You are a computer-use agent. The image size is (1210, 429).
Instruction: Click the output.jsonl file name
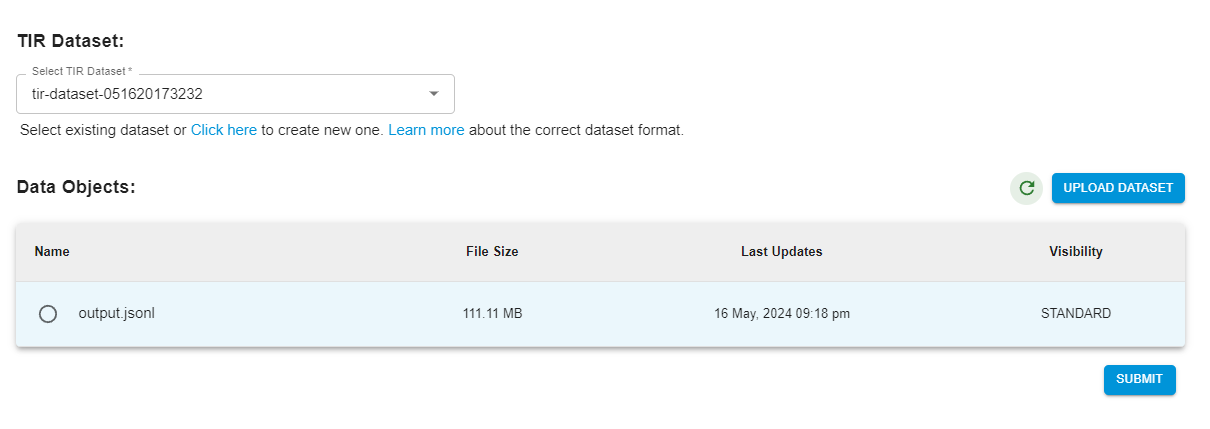click(x=116, y=313)
